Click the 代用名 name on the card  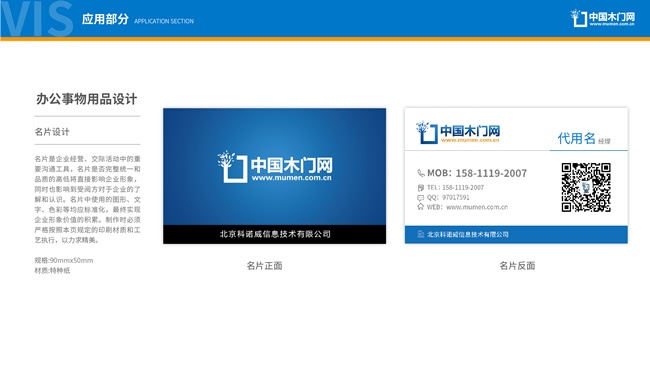(576, 138)
